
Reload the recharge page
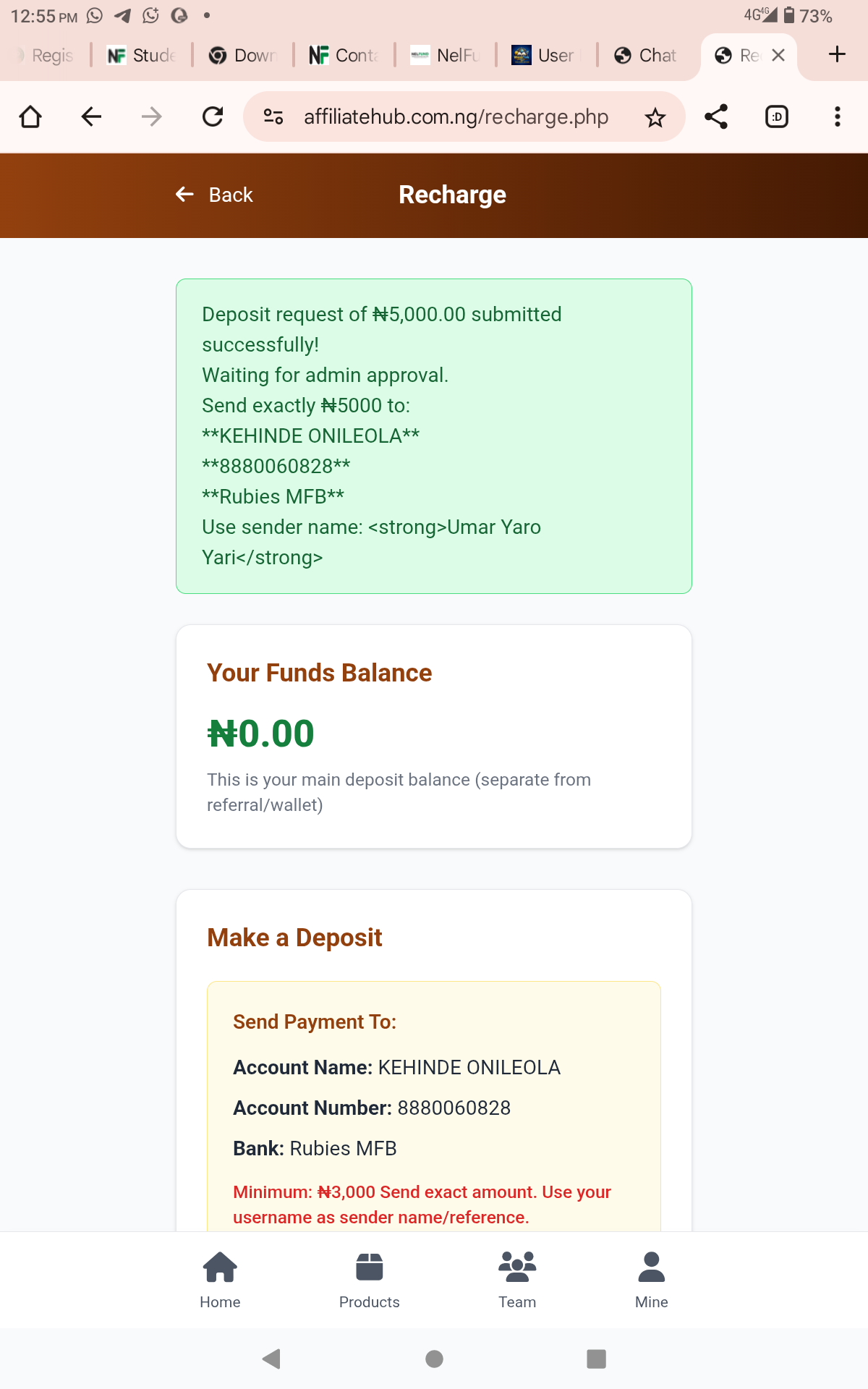click(213, 116)
